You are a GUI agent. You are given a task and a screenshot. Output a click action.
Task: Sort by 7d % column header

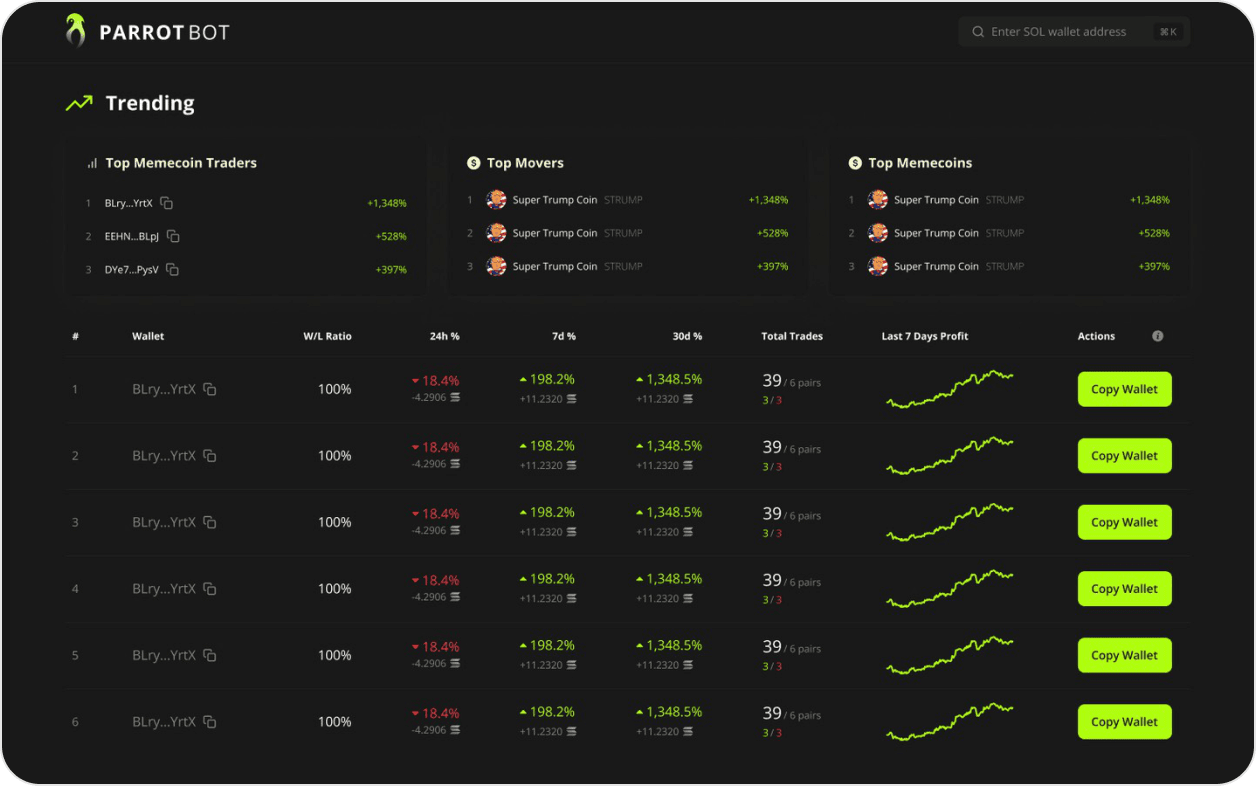pos(564,336)
